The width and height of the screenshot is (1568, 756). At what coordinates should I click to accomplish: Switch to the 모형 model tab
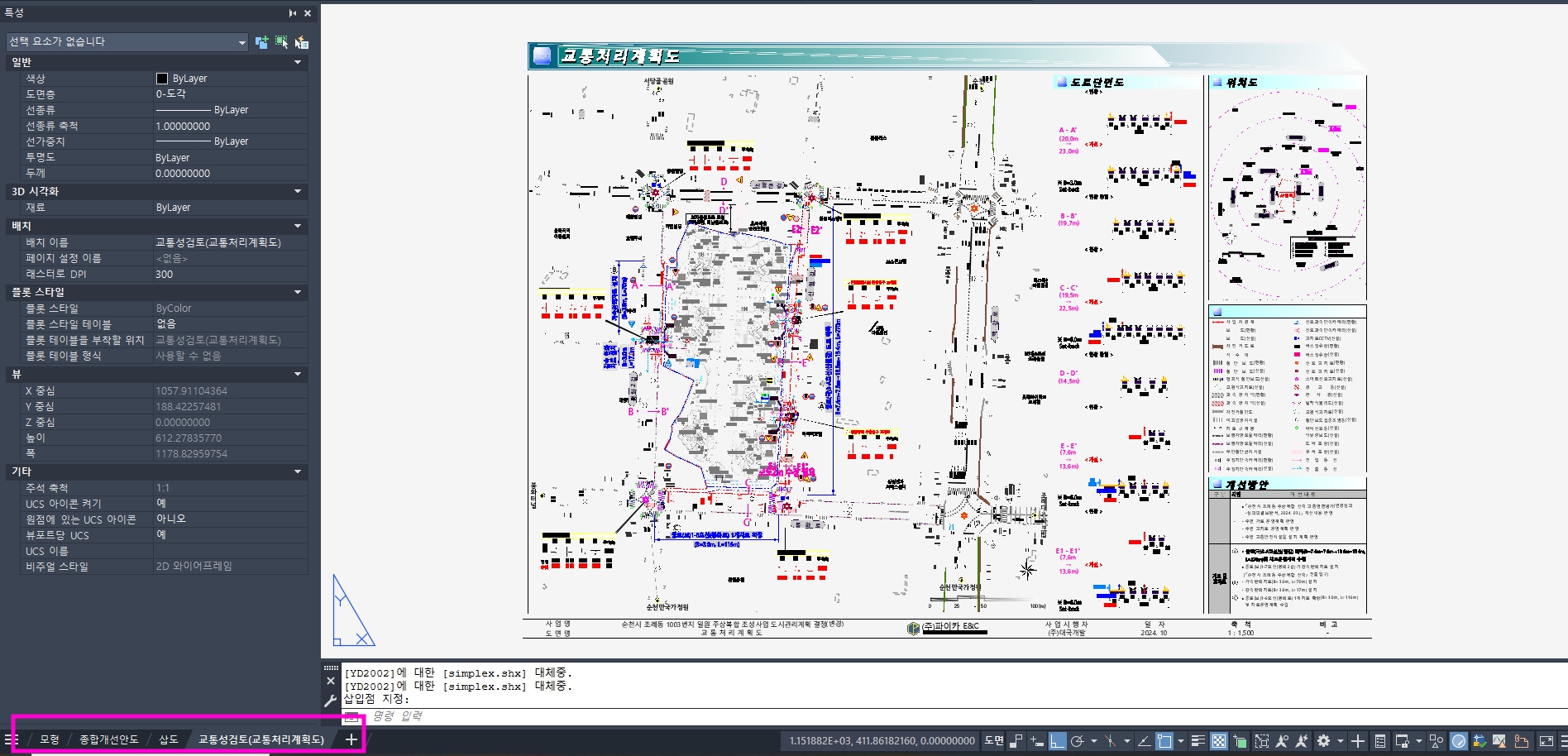(50, 739)
